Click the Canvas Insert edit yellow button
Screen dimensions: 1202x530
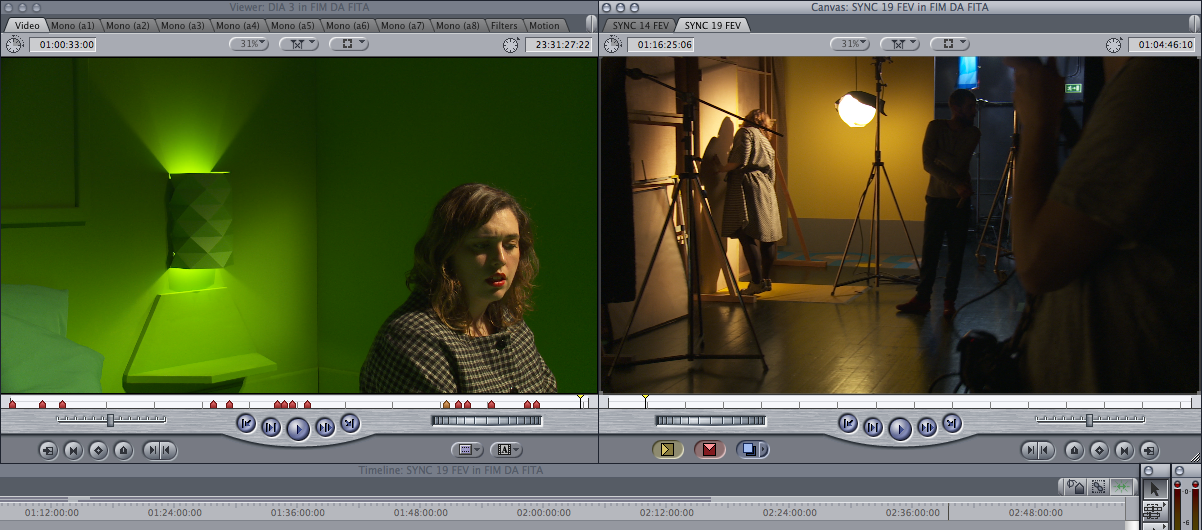pyautogui.click(x=668, y=450)
